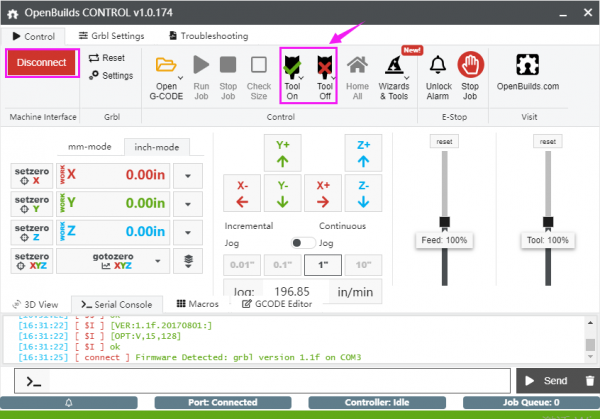Click Port: Connected status

pos(223,403)
